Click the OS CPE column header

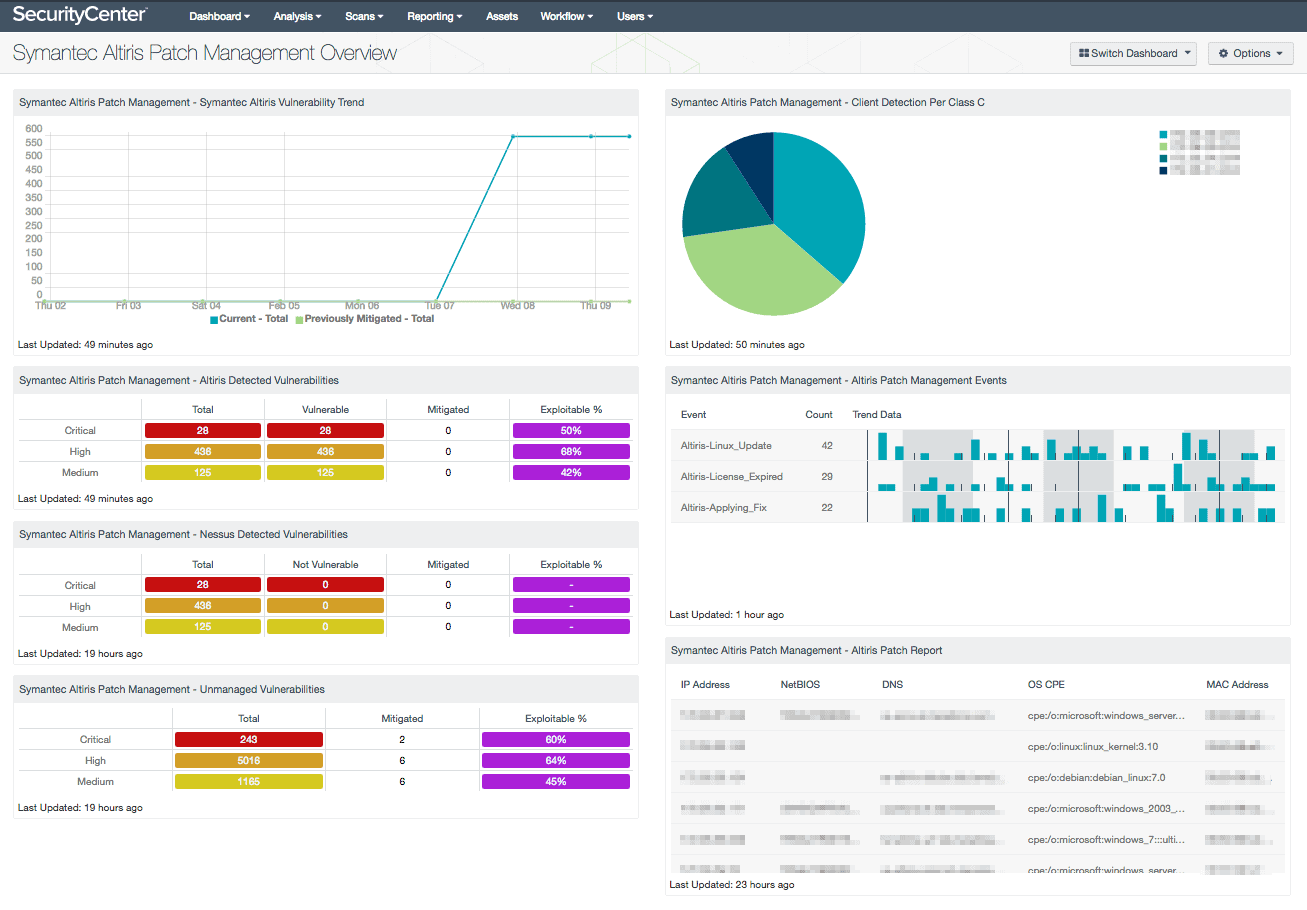coord(1046,685)
